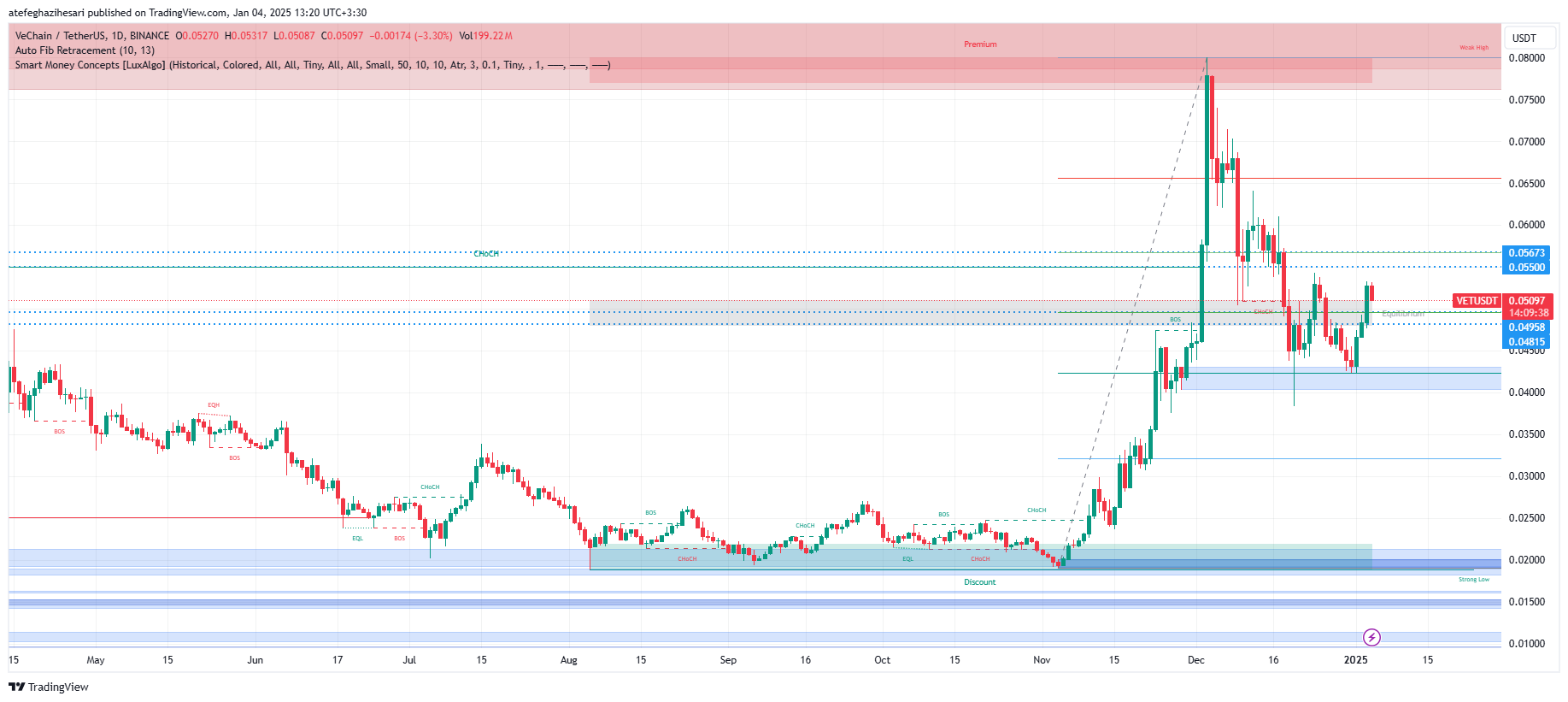Click the 17 date on the time axis
This screenshot has width=1568, height=702.
tap(338, 660)
